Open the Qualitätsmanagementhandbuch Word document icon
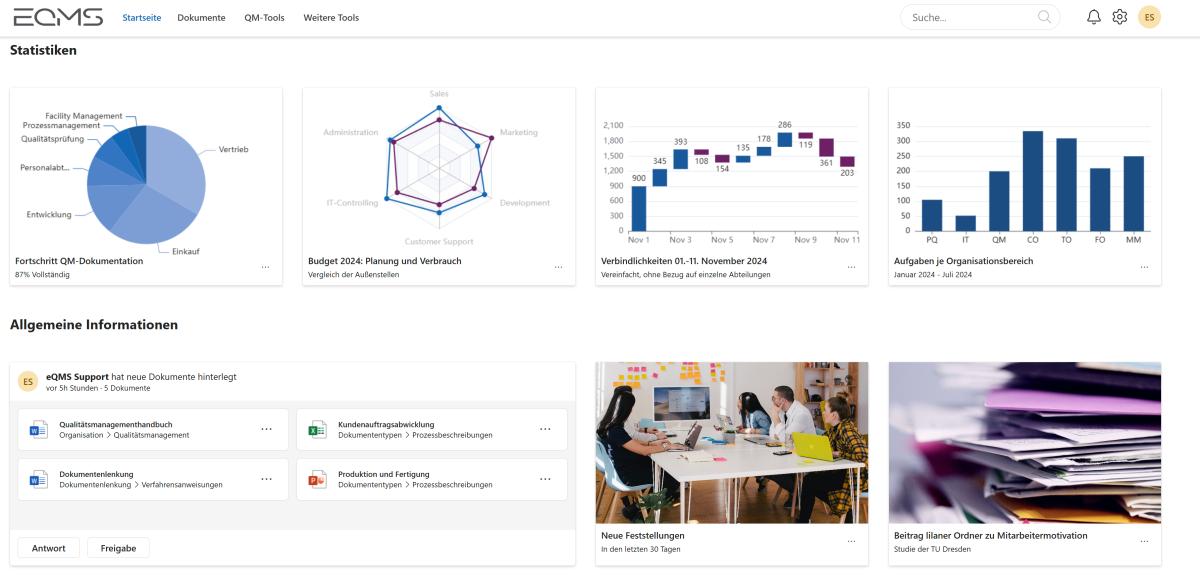This screenshot has height=586, width=1200. pyautogui.click(x=38, y=430)
